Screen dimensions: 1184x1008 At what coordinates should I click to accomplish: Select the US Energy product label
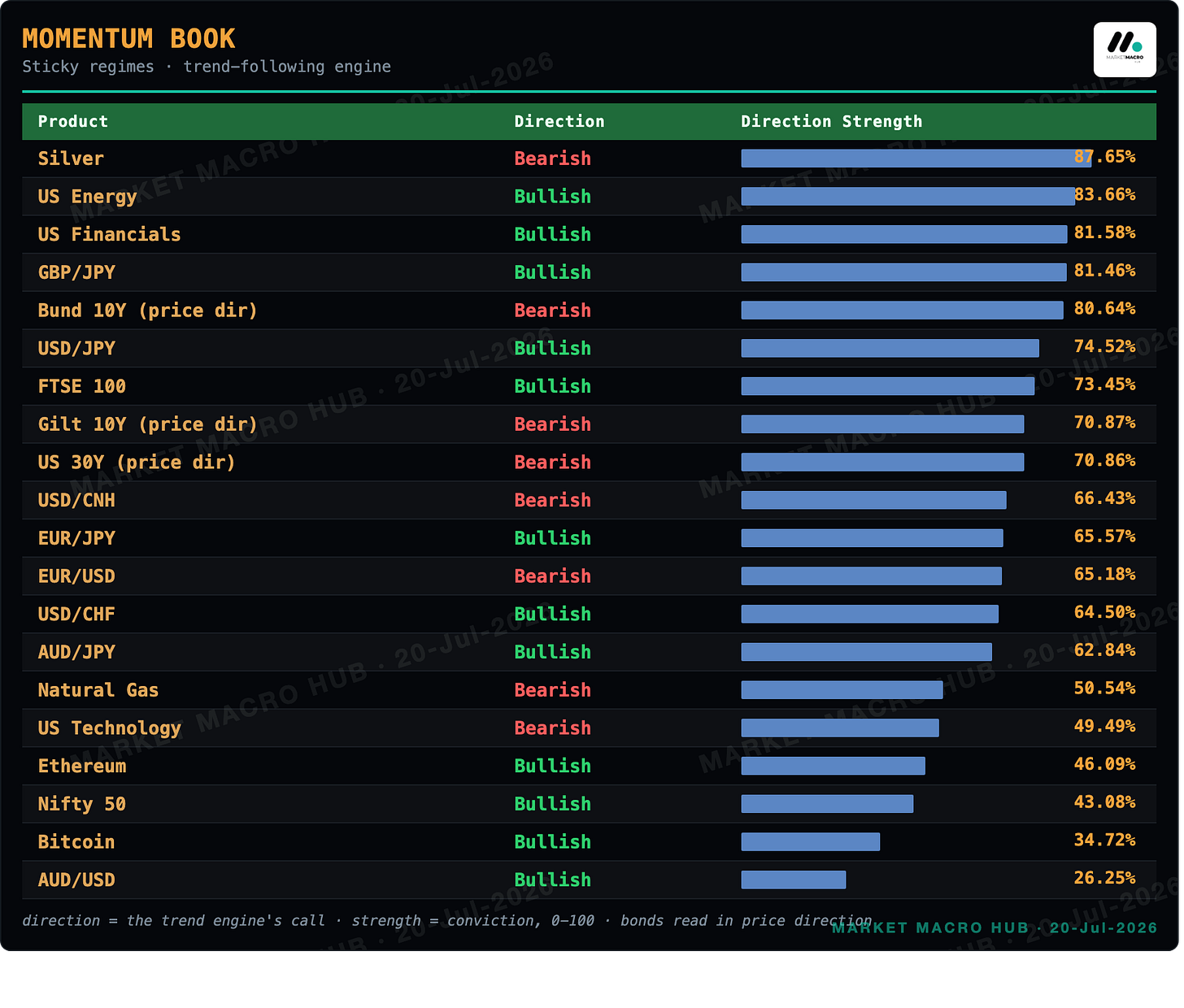click(87, 197)
